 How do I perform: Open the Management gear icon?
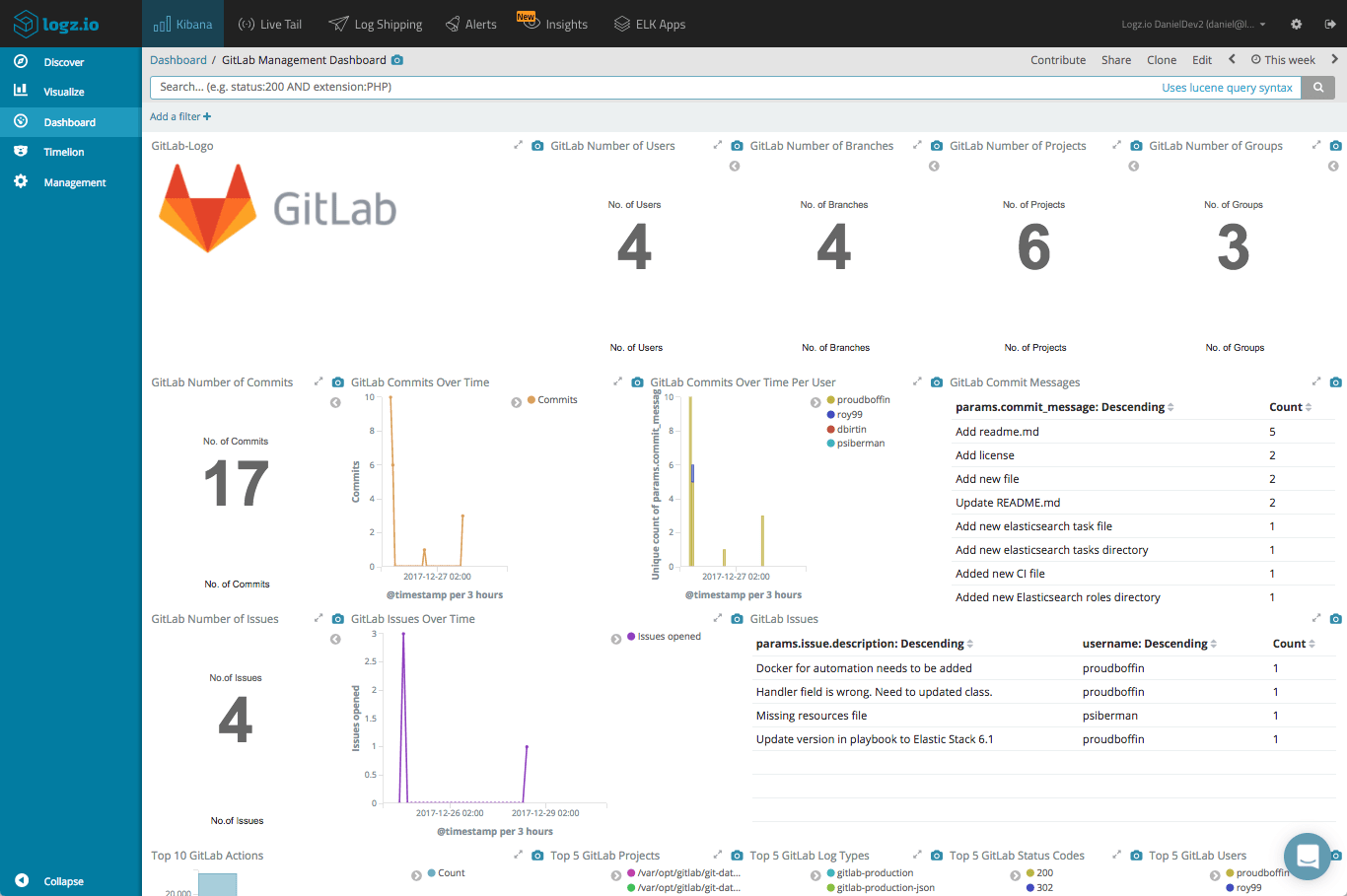[x=22, y=181]
